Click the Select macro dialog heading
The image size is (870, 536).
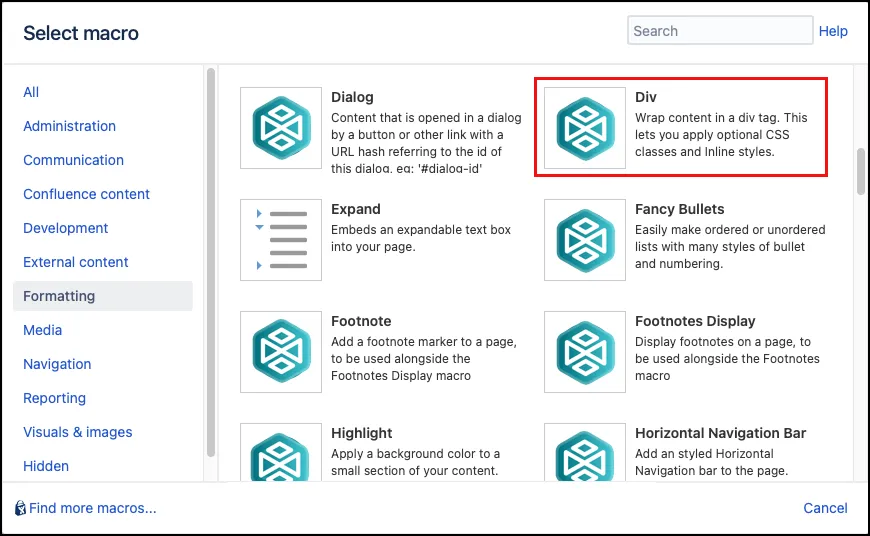click(81, 33)
